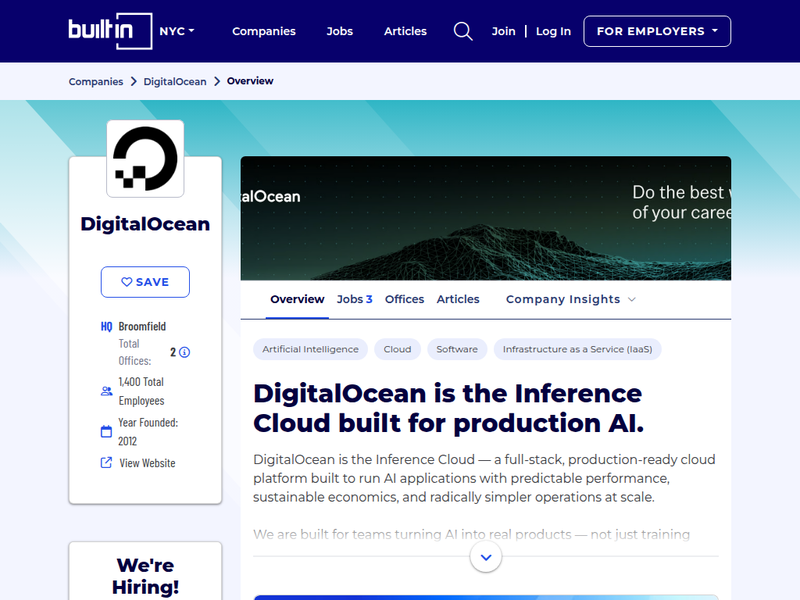Viewport: 800px width, 600px height.
Task: Open Articles in the top navigation
Action: tap(405, 31)
